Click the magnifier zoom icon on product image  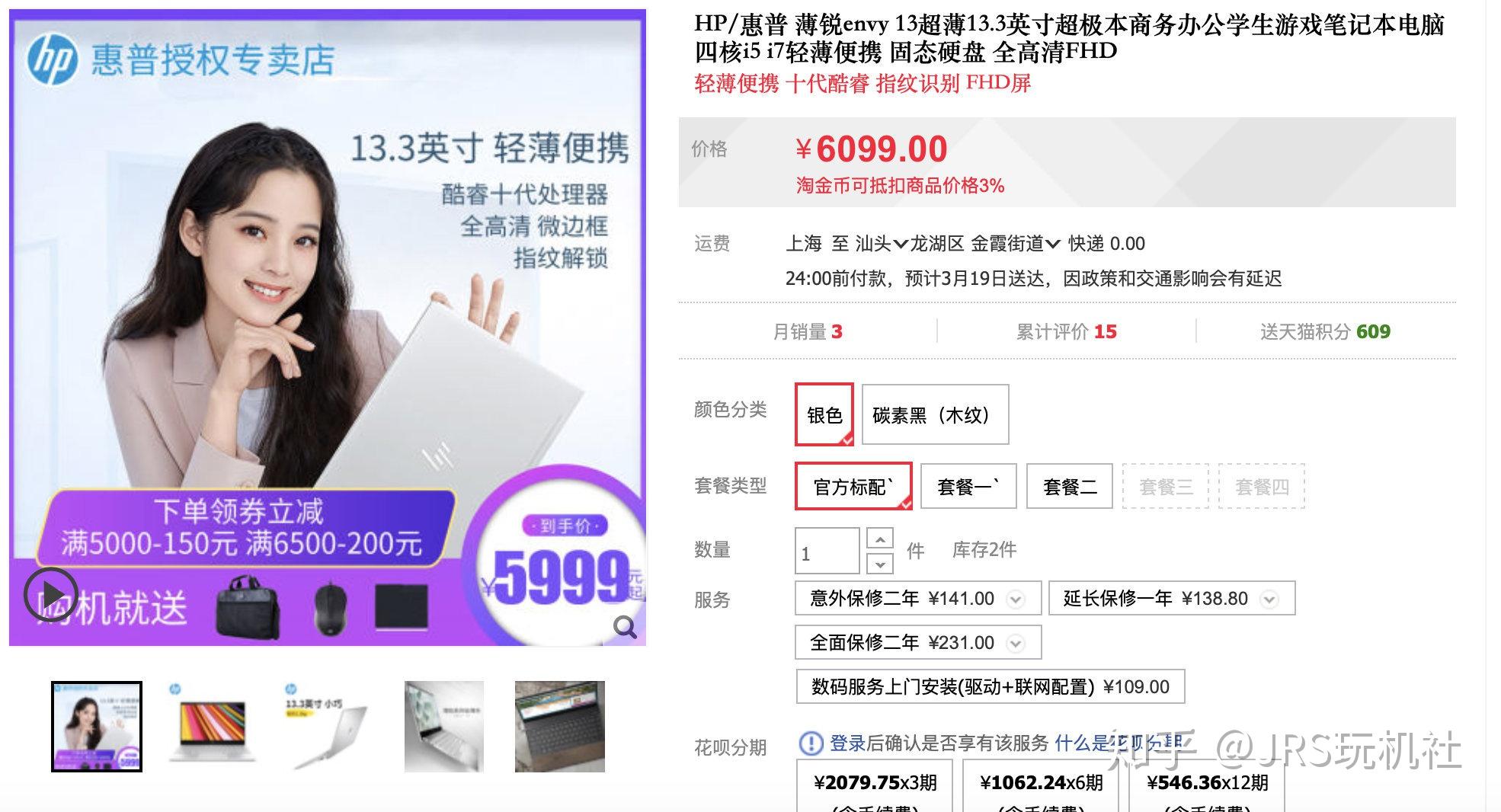(x=625, y=627)
